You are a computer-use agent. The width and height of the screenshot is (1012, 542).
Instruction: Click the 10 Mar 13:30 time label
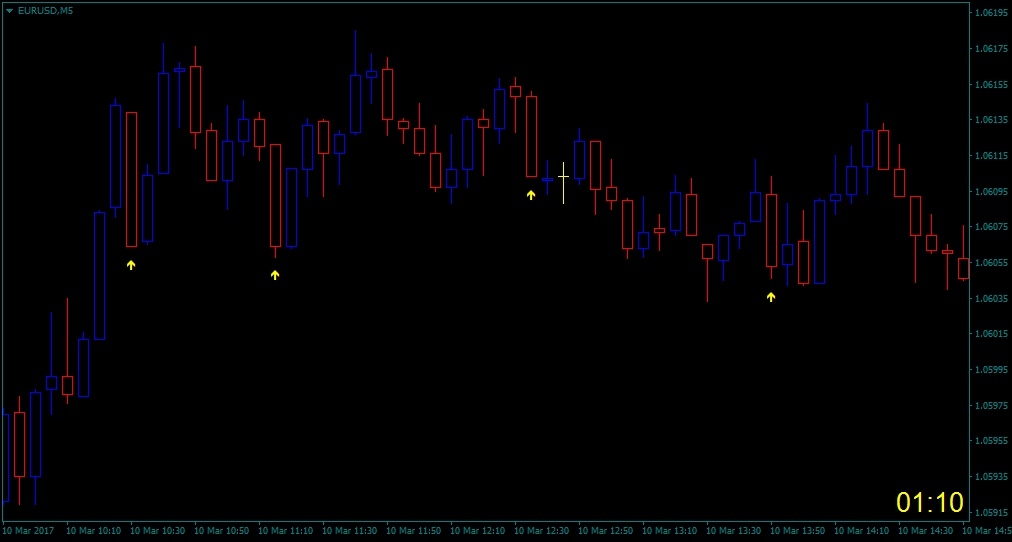[x=733, y=531]
